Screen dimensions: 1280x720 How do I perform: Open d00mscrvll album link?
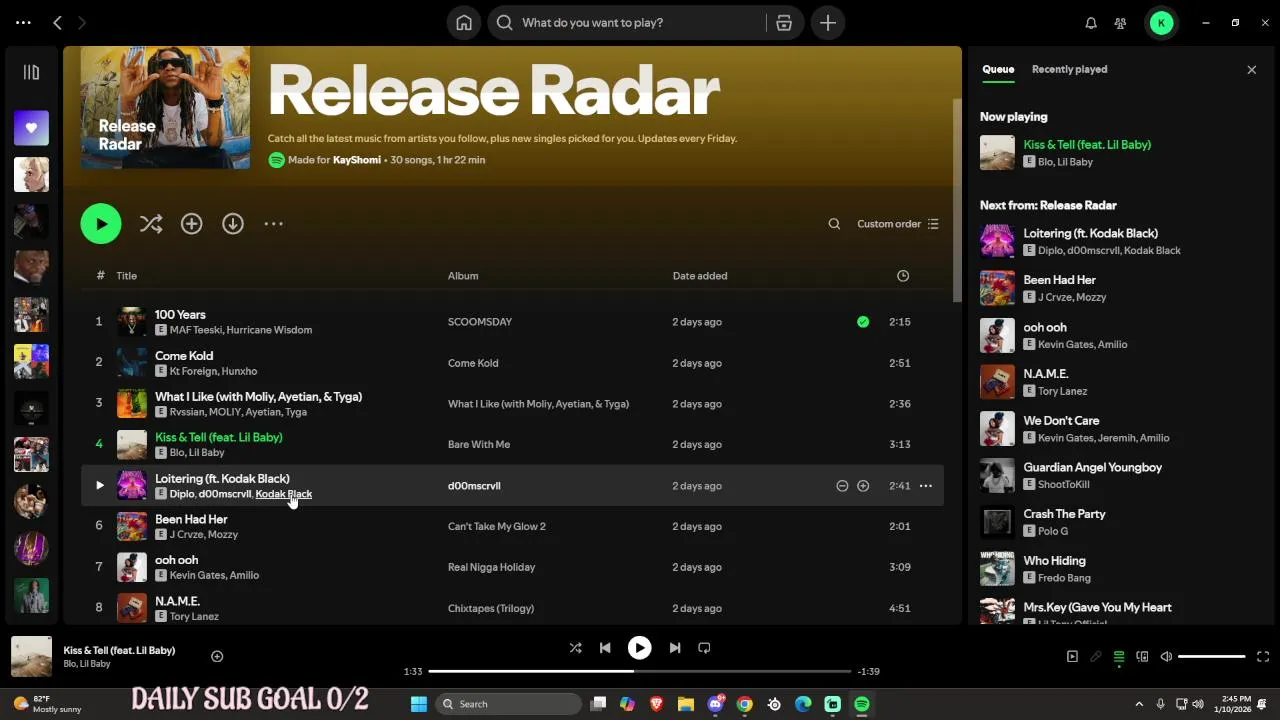tap(474, 486)
